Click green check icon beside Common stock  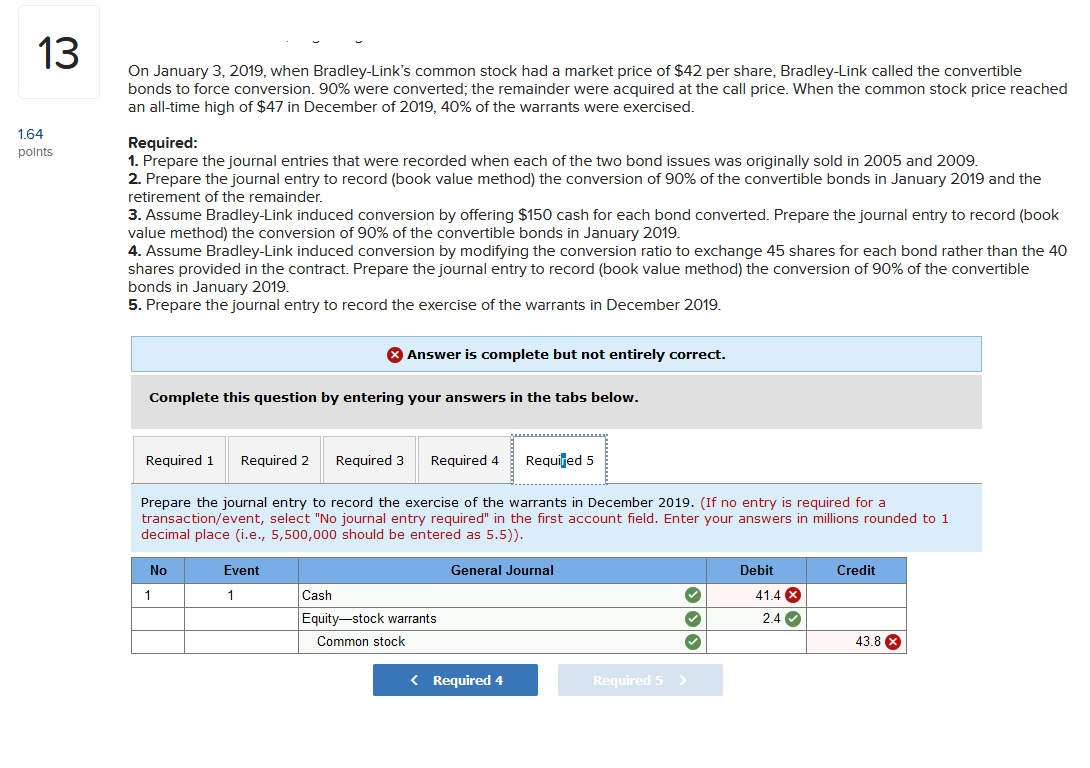pyautogui.click(x=692, y=642)
